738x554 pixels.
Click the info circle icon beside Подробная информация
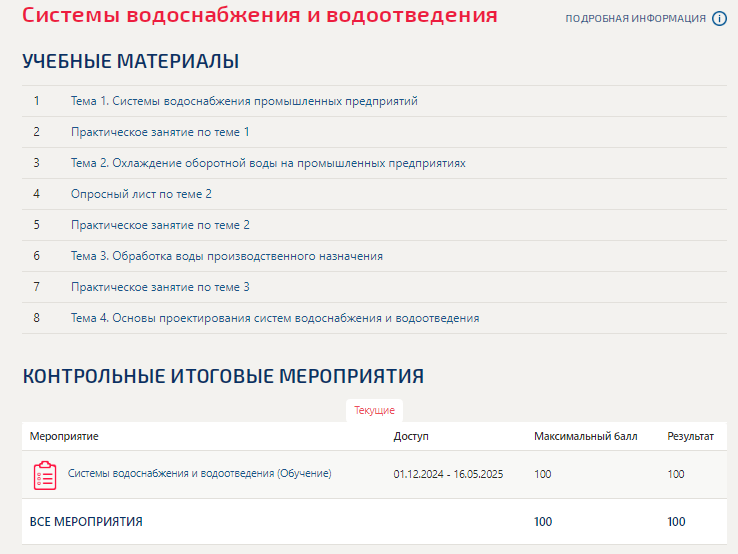coord(719,19)
